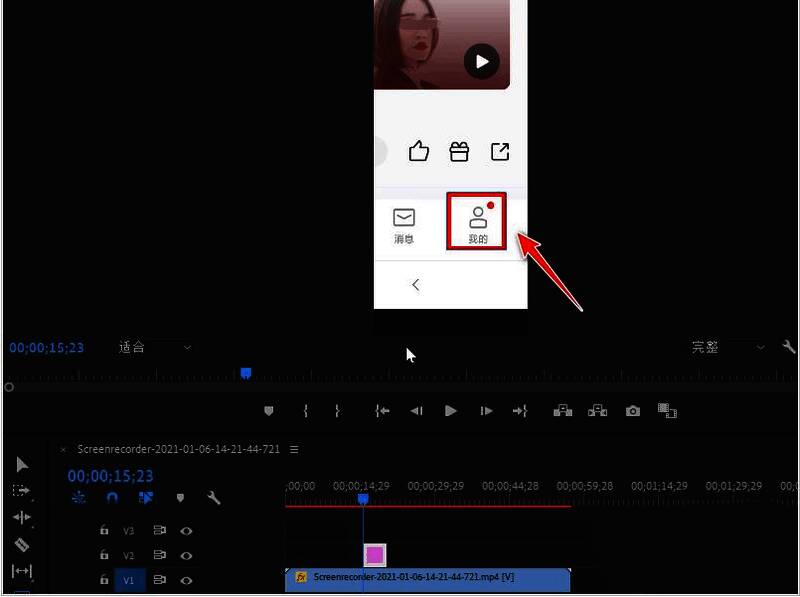
Task: Toggle visibility of track V2
Action: [x=187, y=555]
